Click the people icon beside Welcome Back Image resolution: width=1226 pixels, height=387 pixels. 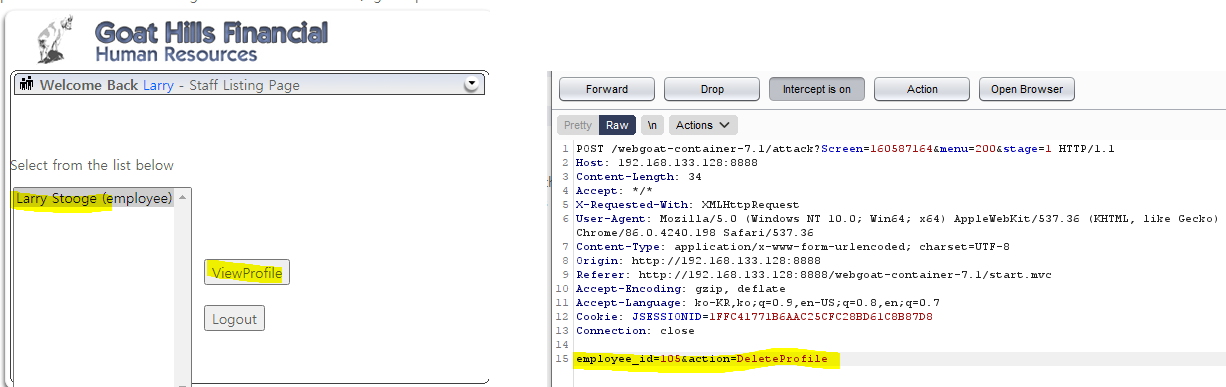pyautogui.click(x=26, y=85)
